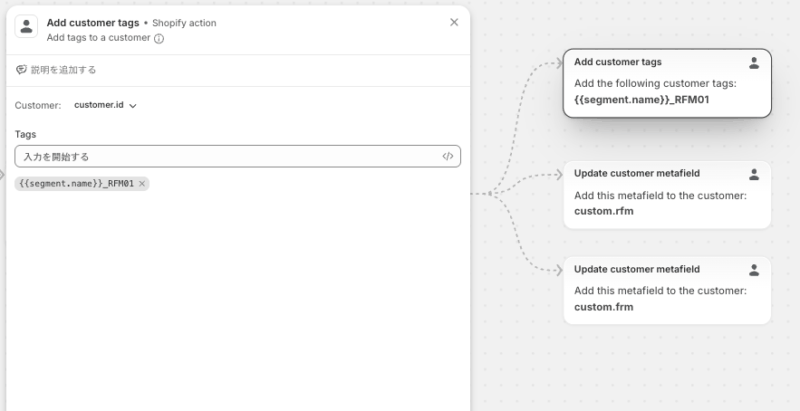Click the {{segment.name}}_RFM01 tag chip text
Screen dimensions: 800x411
point(76,184)
